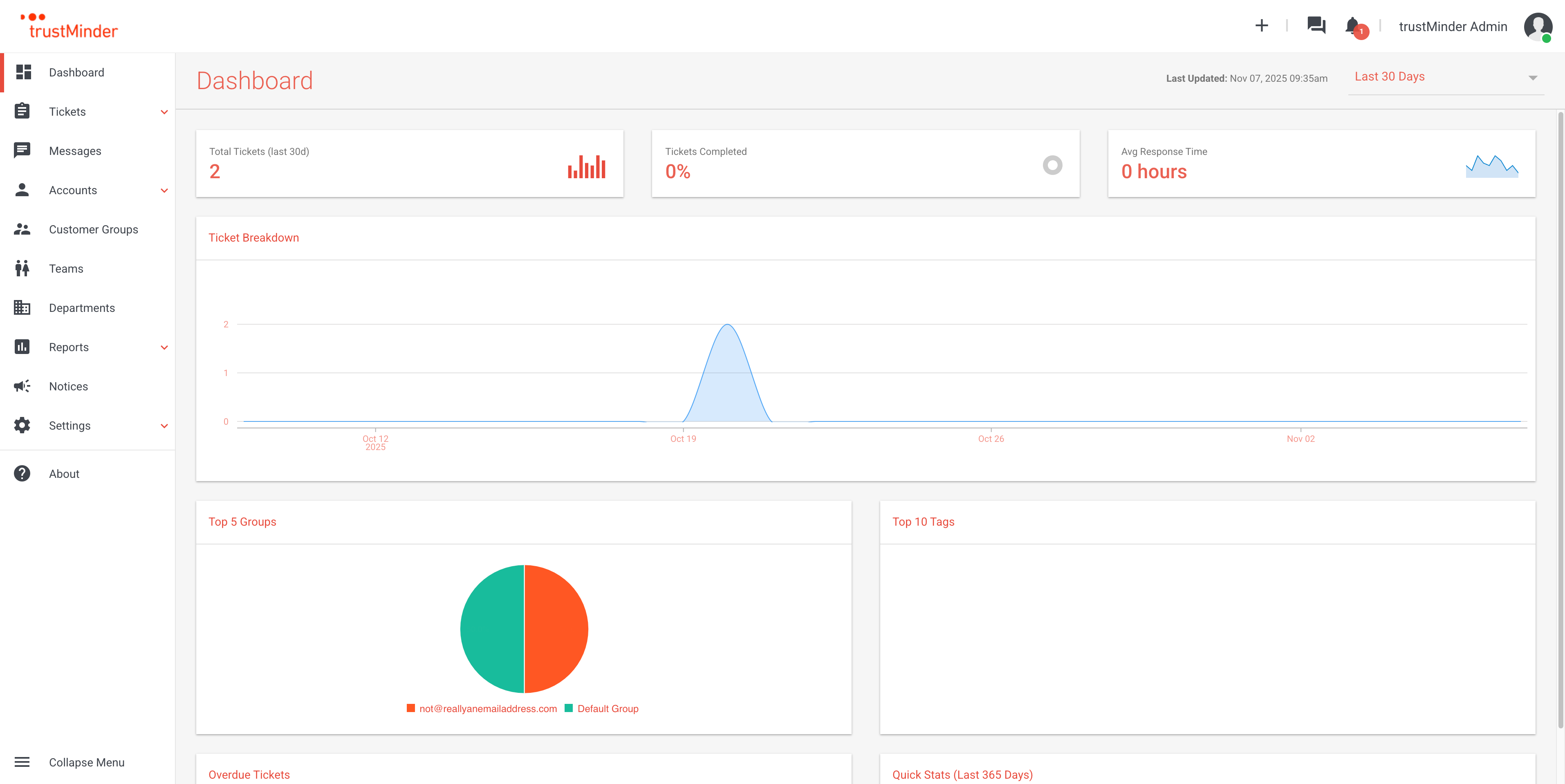Click the orange pie chart slice
Viewport: 1565px width, 784px height.
[556, 629]
